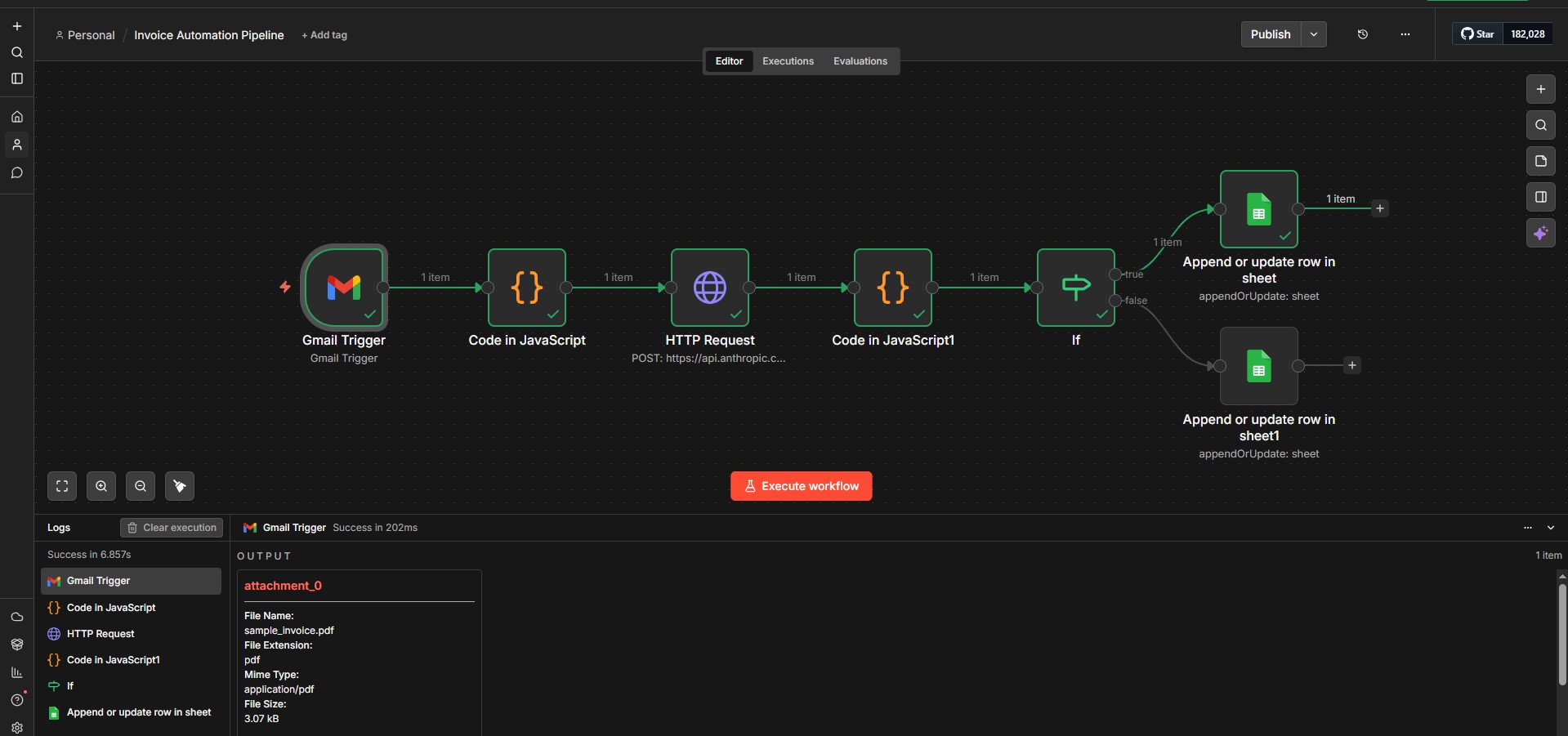Open the help question mark icon
The height and width of the screenshot is (736, 1568).
[16, 701]
